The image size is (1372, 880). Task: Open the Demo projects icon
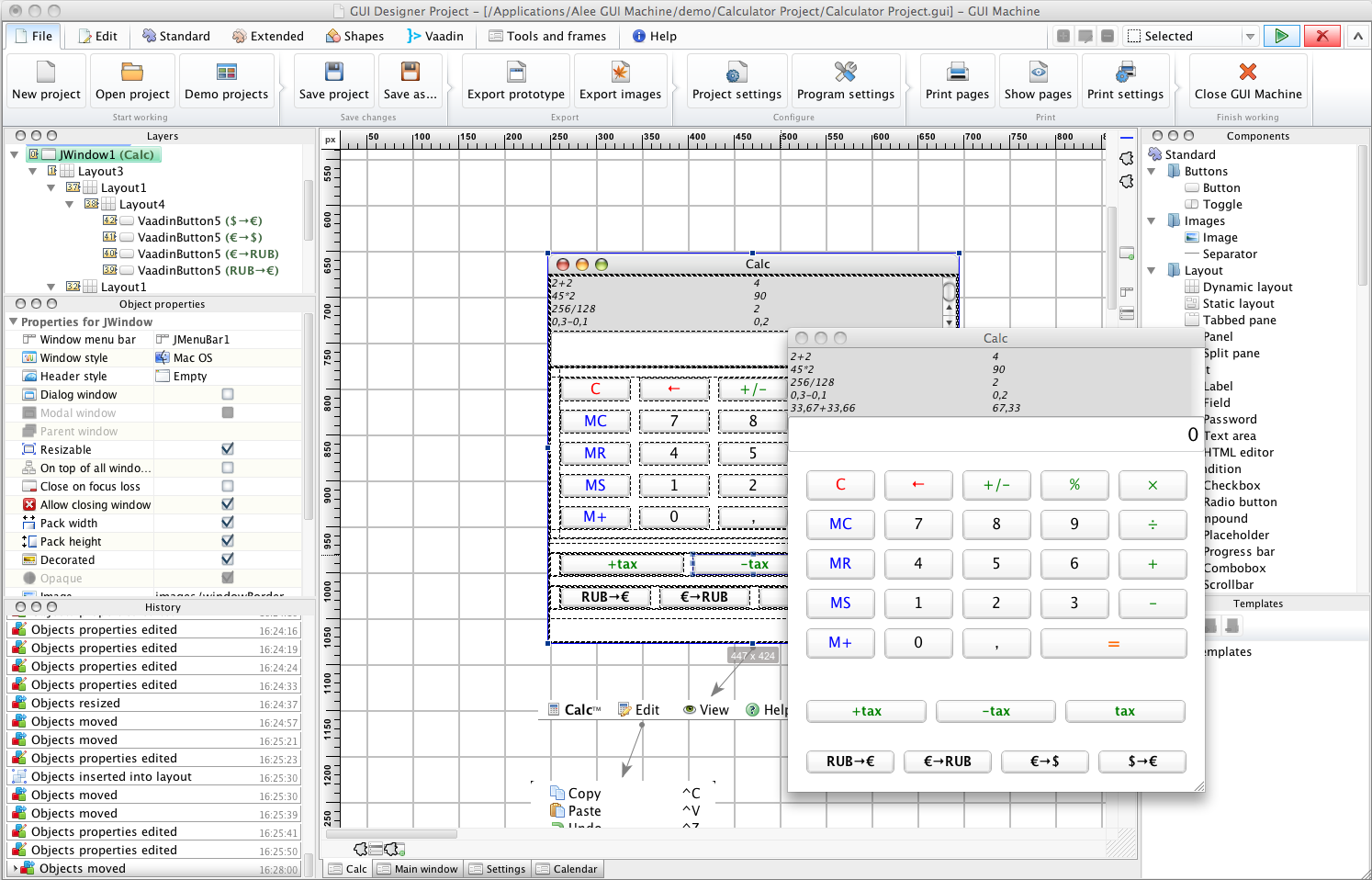point(226,73)
